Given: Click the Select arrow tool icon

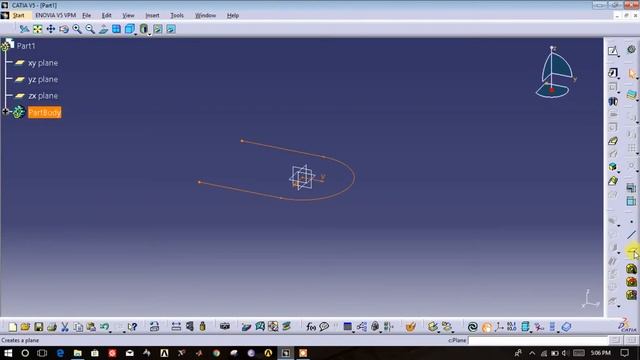Looking at the screenshot, I should pos(632,74).
